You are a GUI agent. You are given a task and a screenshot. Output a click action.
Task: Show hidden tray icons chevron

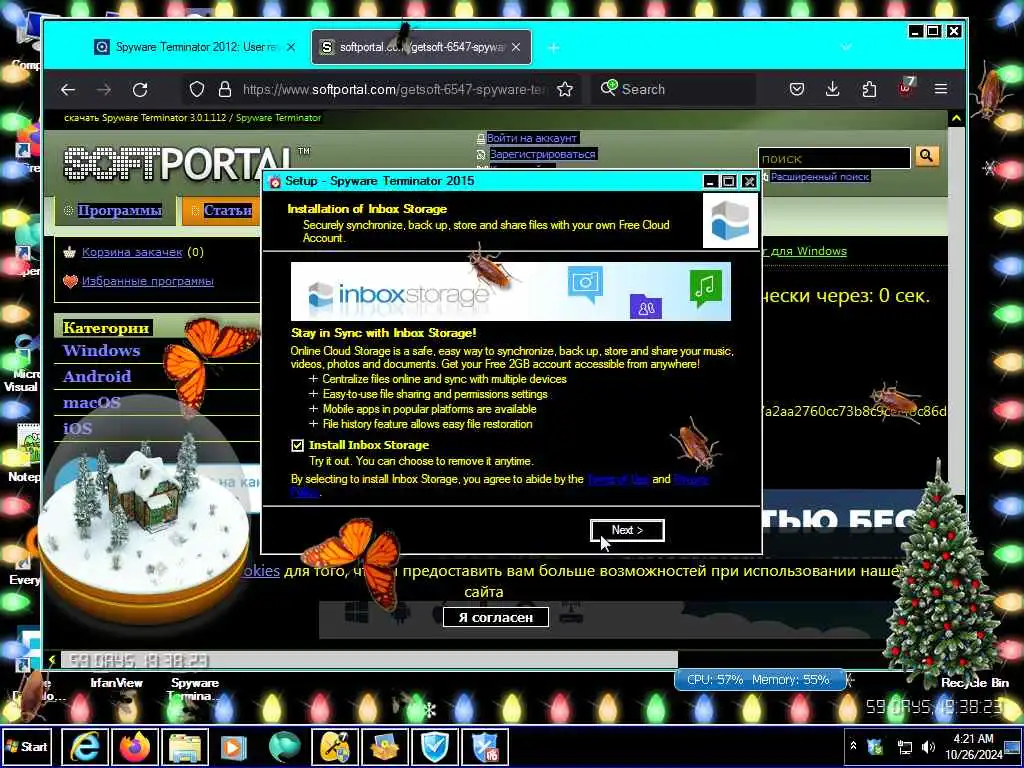click(x=853, y=745)
